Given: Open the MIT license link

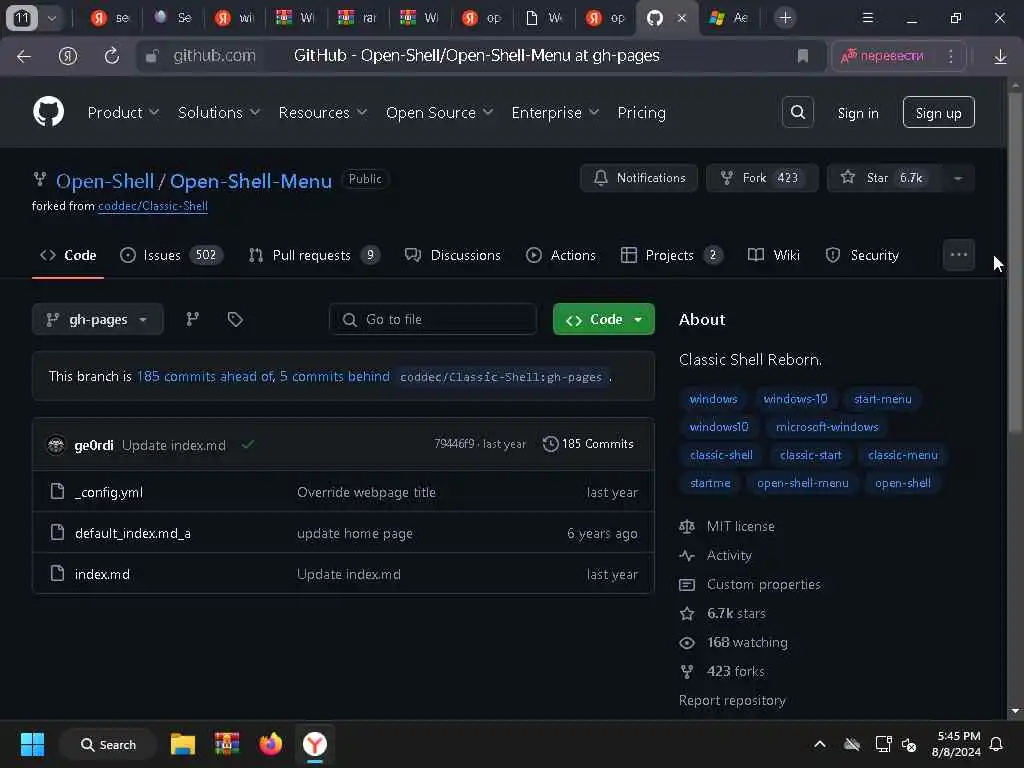Looking at the screenshot, I should (x=740, y=526).
